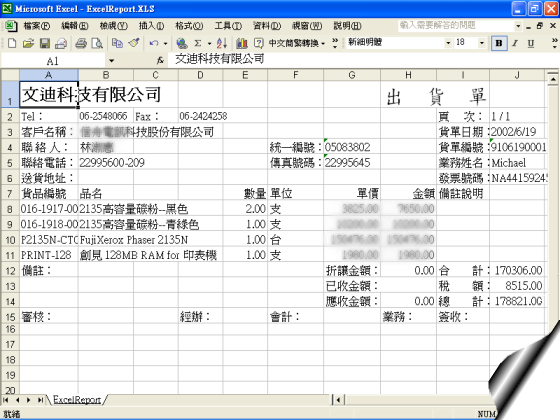Image resolution: width=560 pixels, height=420 pixels.
Task: Minimize the workbook window in menu bar
Action: point(528,26)
